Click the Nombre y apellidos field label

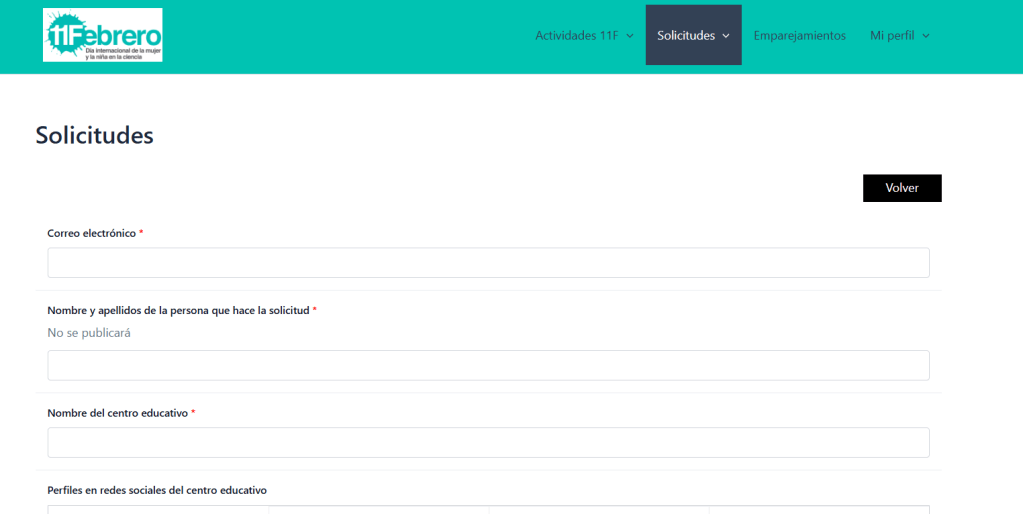(178, 311)
